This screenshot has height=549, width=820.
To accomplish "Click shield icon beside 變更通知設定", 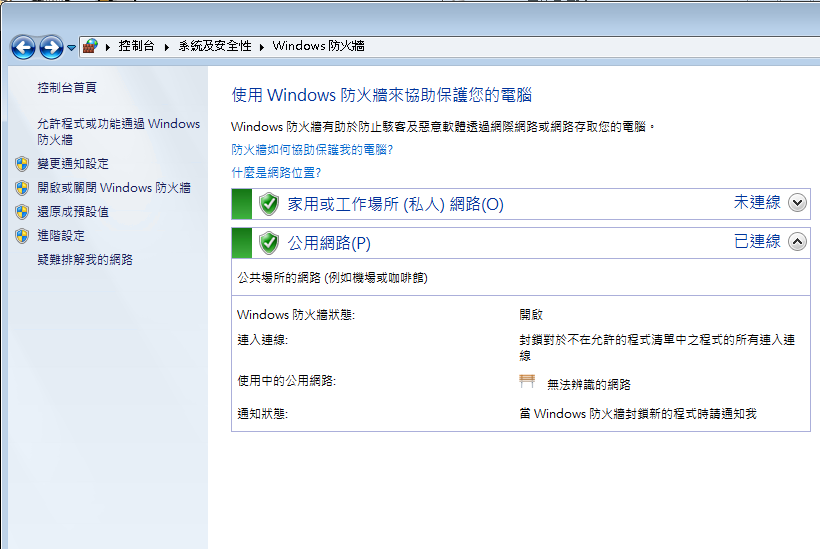I will click(x=22, y=164).
